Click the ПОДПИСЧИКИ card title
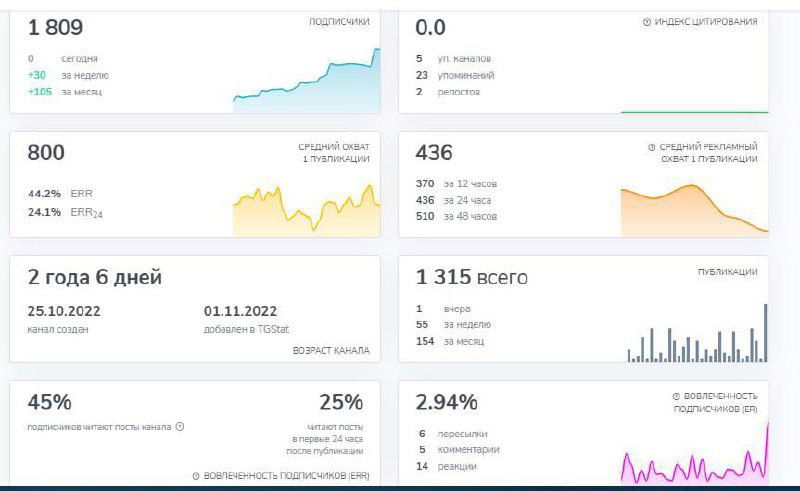The height and width of the screenshot is (491, 800). coord(339,21)
